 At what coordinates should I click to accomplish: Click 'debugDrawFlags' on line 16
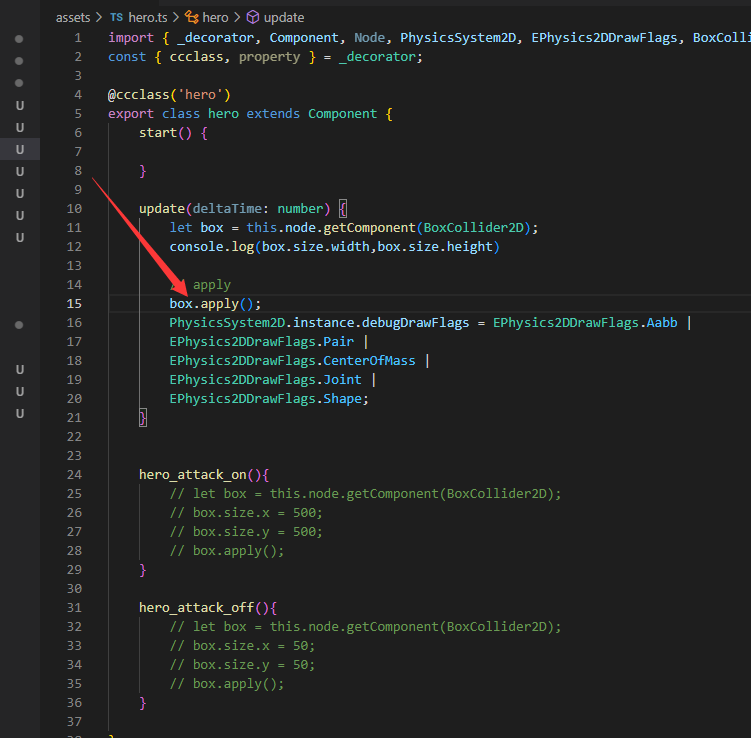pyautogui.click(x=415, y=323)
